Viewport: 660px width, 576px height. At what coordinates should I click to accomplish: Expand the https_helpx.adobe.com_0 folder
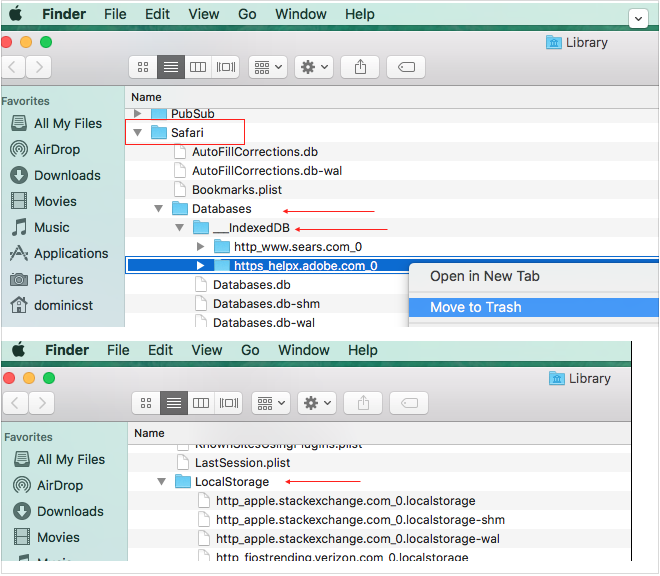click(201, 266)
